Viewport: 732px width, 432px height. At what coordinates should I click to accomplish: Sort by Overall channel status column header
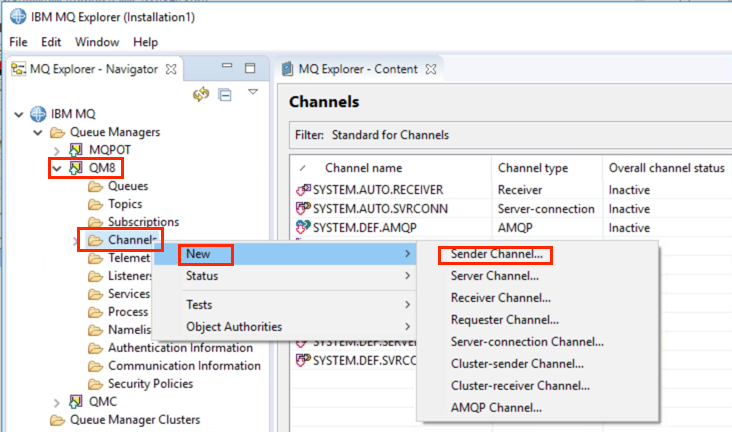click(x=667, y=168)
